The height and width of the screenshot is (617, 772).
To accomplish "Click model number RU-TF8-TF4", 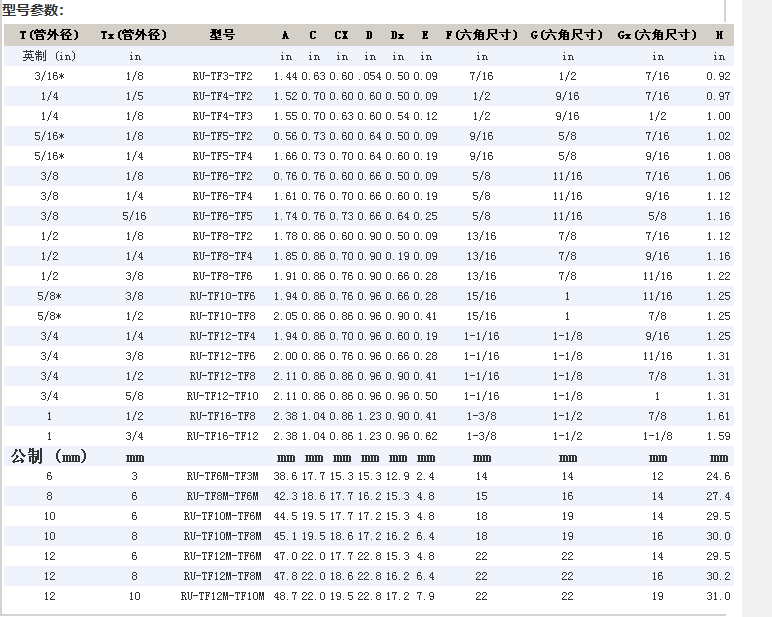I will 222,257.
